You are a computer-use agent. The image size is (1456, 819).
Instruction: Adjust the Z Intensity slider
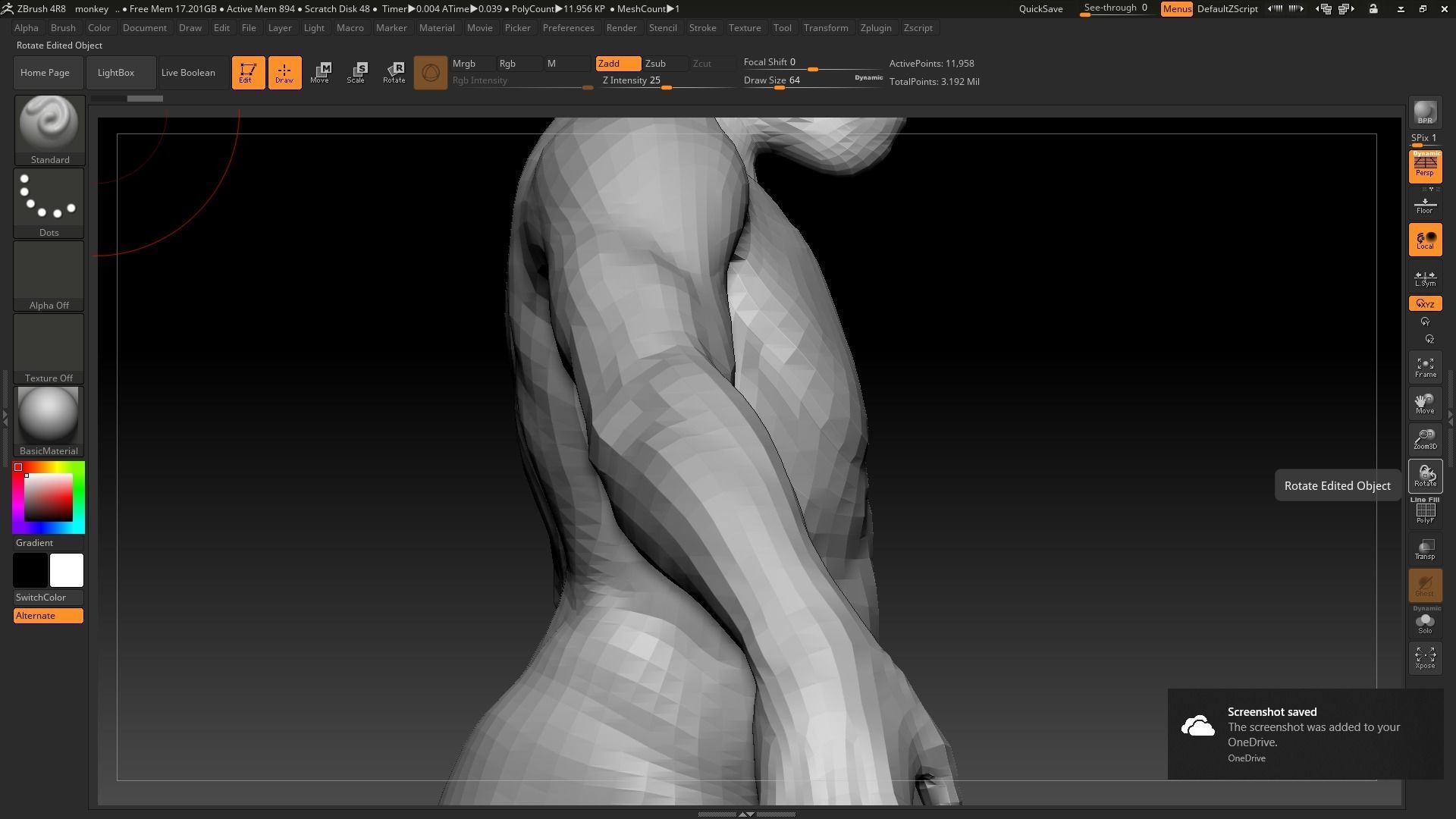click(667, 81)
